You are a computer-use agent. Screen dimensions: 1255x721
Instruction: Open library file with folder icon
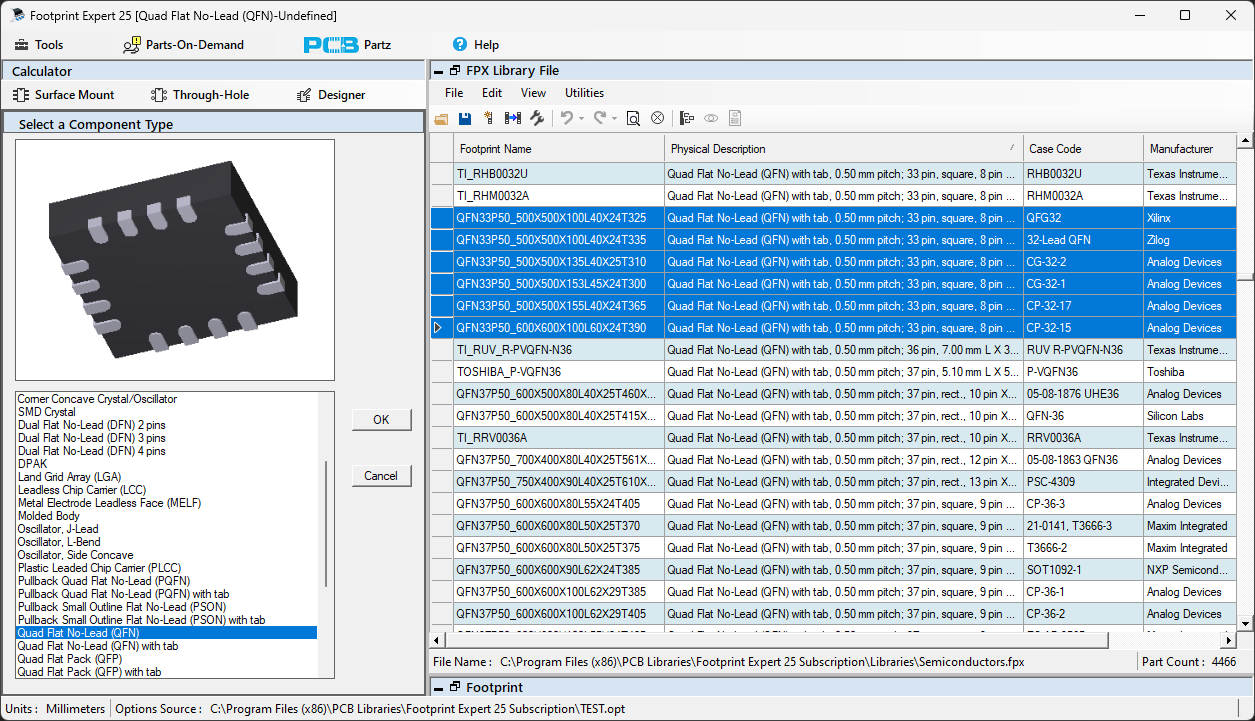click(x=441, y=118)
